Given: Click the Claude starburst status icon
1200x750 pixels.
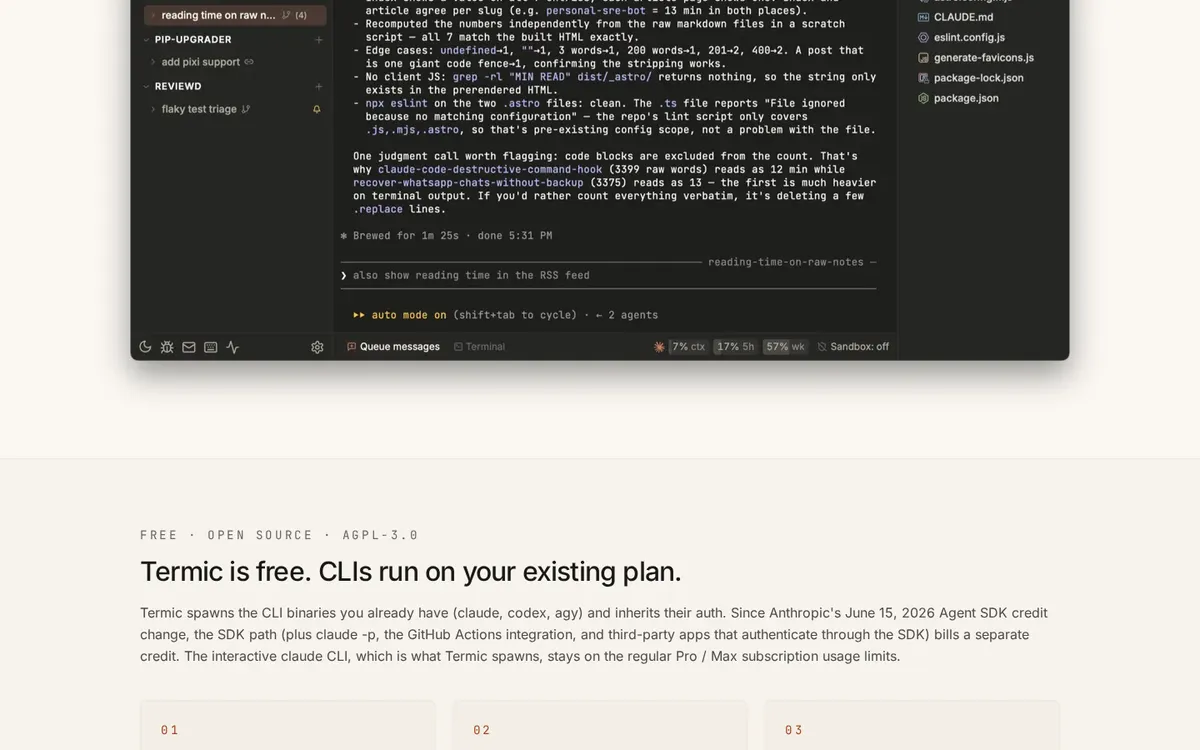Looking at the screenshot, I should 659,347.
